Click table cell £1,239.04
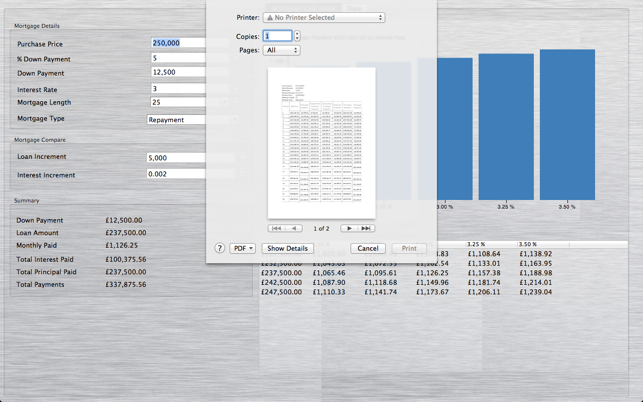 point(536,292)
